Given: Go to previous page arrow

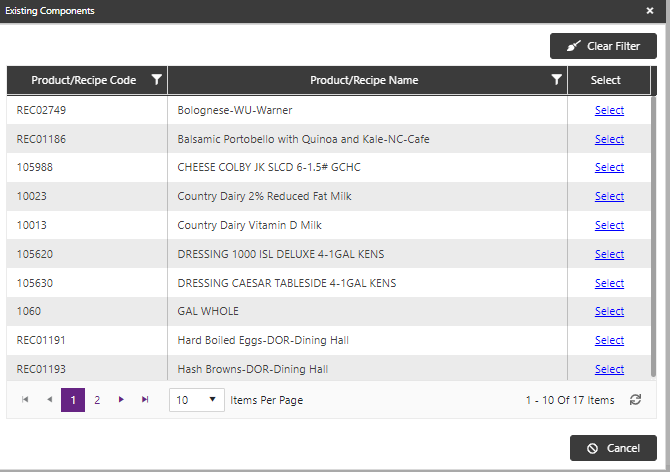Looking at the screenshot, I should point(50,399).
